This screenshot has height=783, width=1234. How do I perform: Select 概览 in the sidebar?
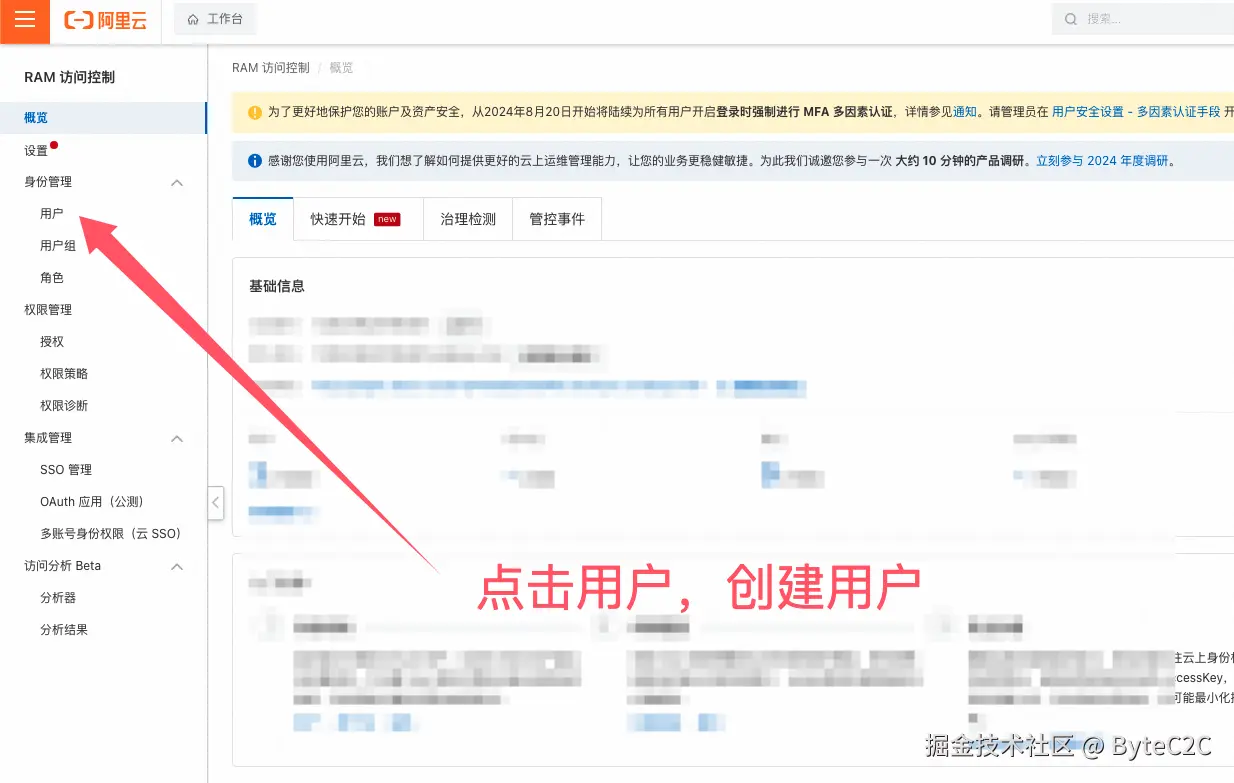point(103,118)
